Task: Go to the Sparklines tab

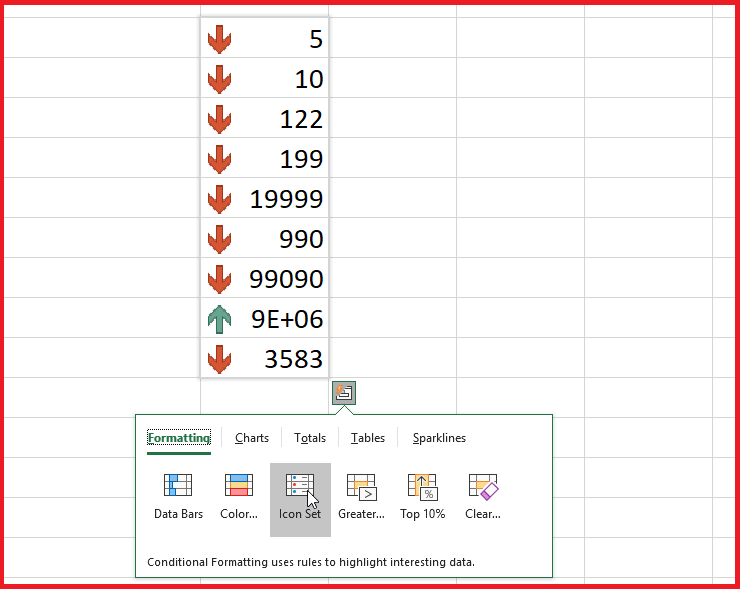Action: point(439,438)
